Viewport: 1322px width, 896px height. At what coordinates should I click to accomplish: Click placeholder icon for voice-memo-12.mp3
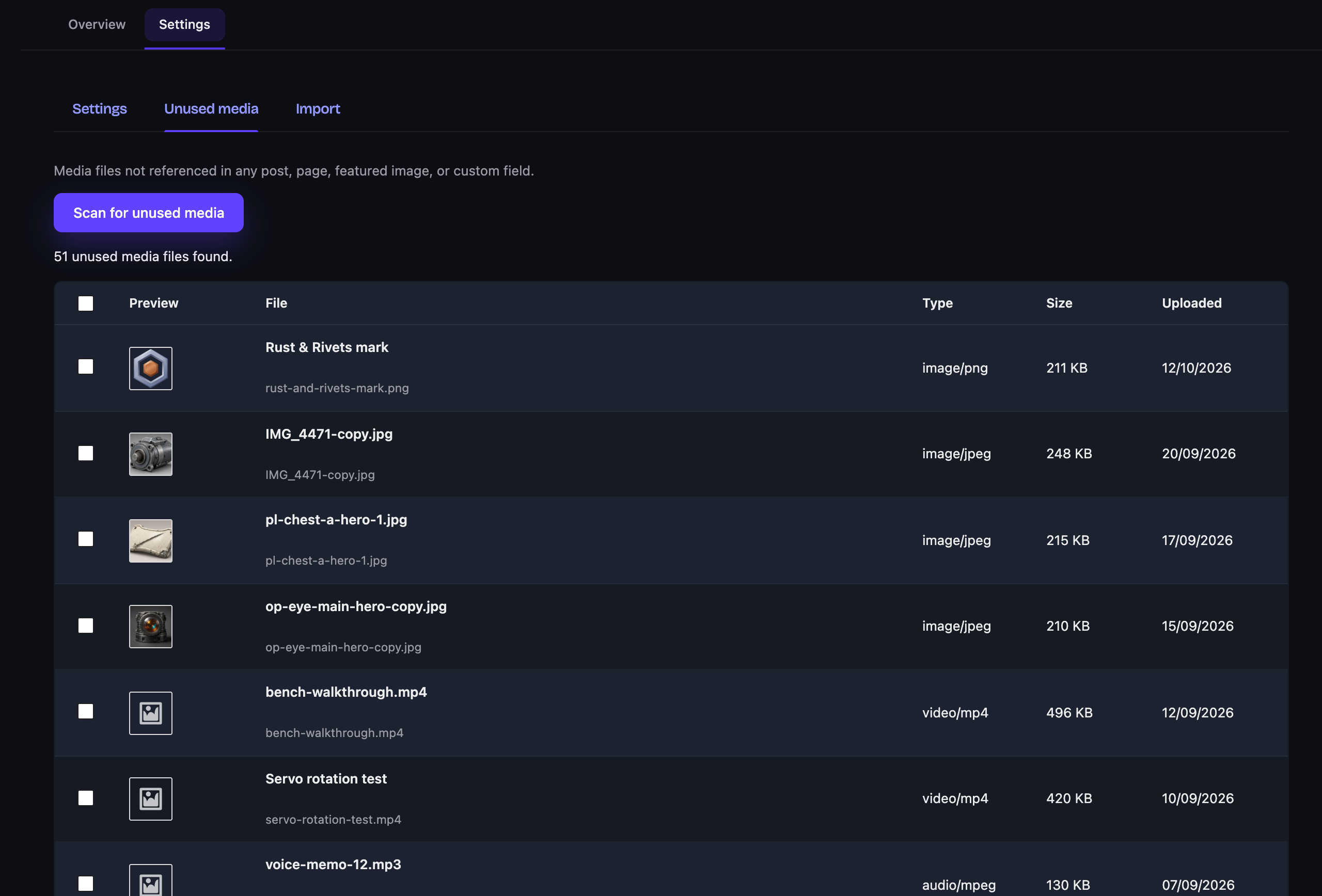151,880
